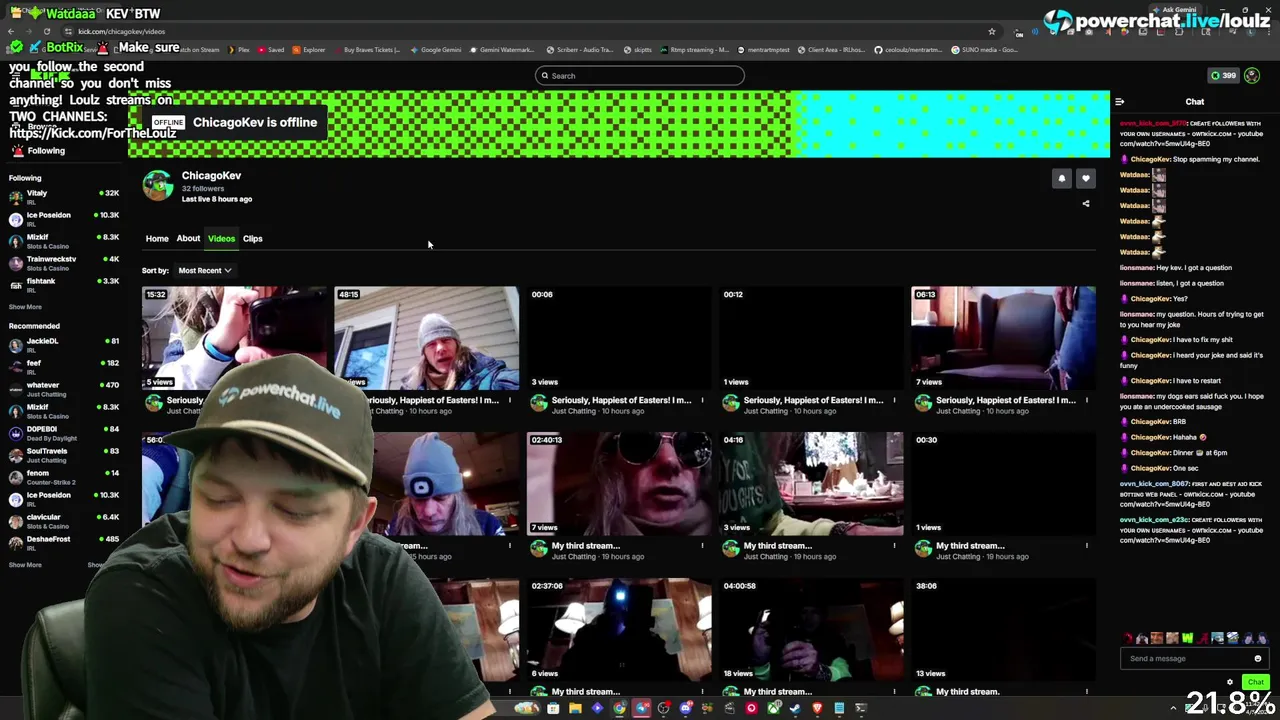The width and height of the screenshot is (1280, 720).
Task: Play the 02:37:06 video thumbnail
Action: point(619,630)
